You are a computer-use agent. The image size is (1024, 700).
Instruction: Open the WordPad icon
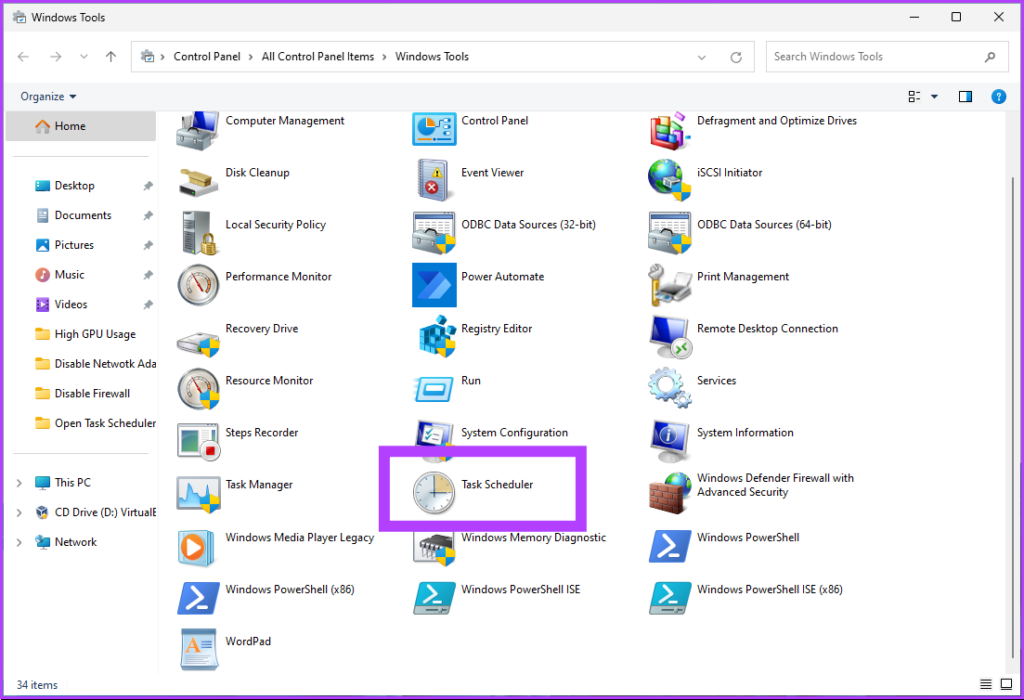pos(198,649)
